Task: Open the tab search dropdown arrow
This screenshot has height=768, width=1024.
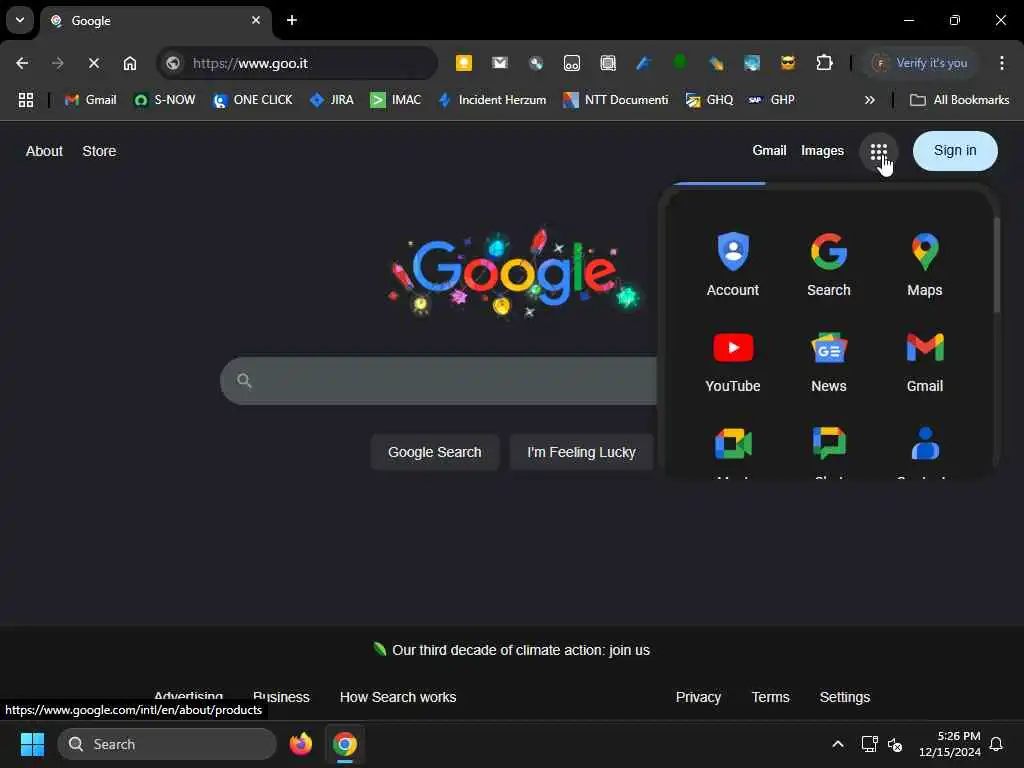Action: click(x=20, y=20)
